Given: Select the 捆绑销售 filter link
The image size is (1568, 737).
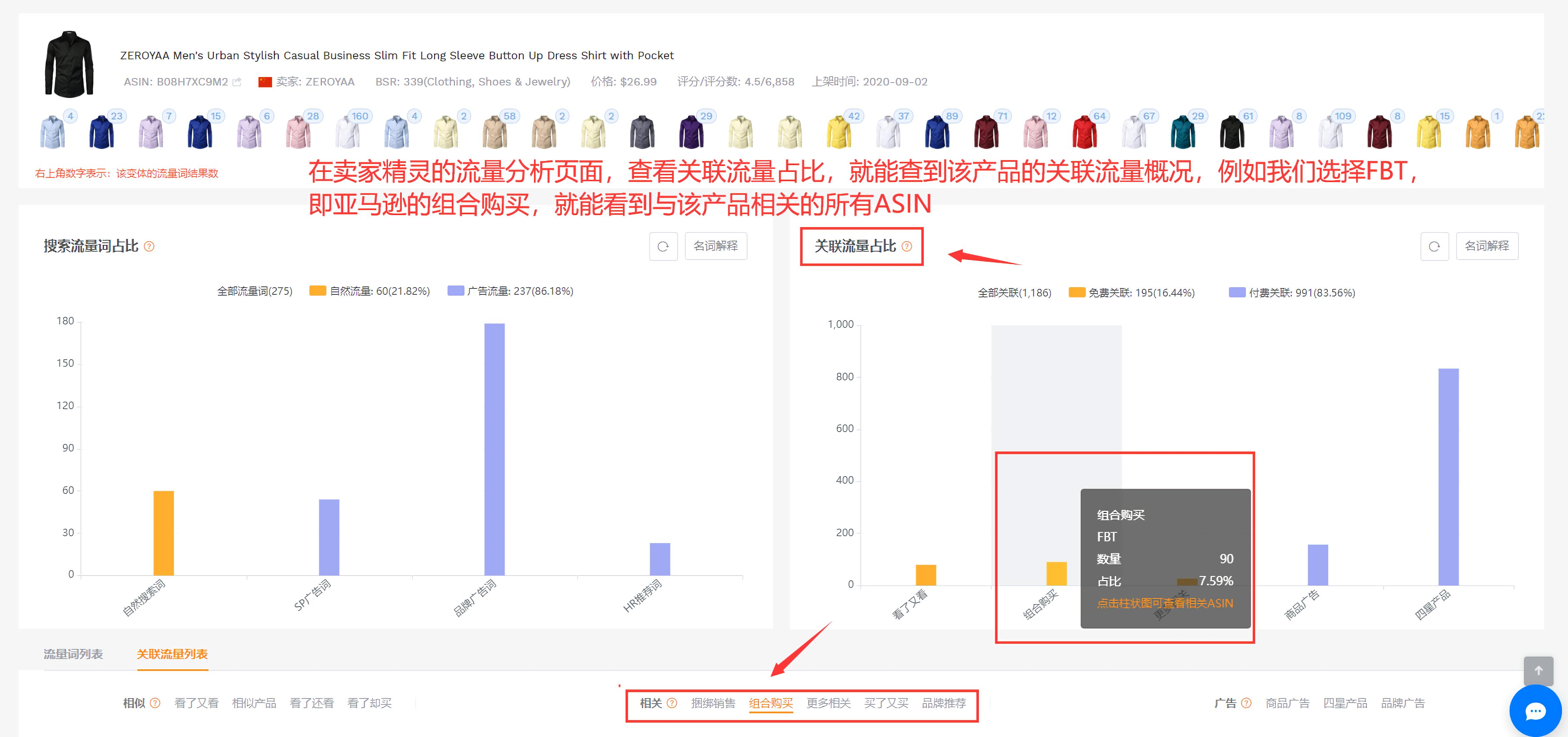Looking at the screenshot, I should point(714,703).
